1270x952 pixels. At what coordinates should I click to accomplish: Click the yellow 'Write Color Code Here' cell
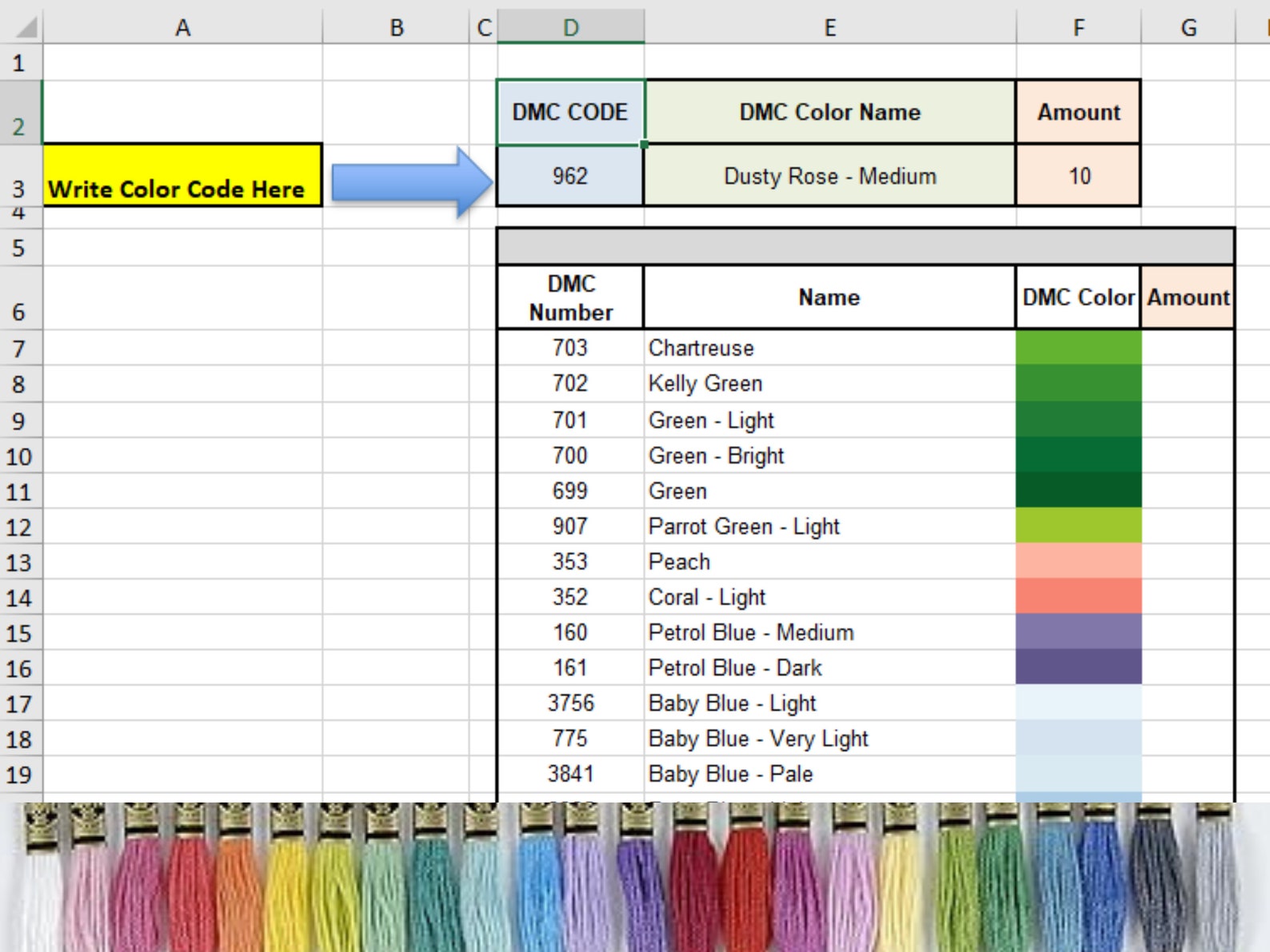pyautogui.click(x=182, y=175)
